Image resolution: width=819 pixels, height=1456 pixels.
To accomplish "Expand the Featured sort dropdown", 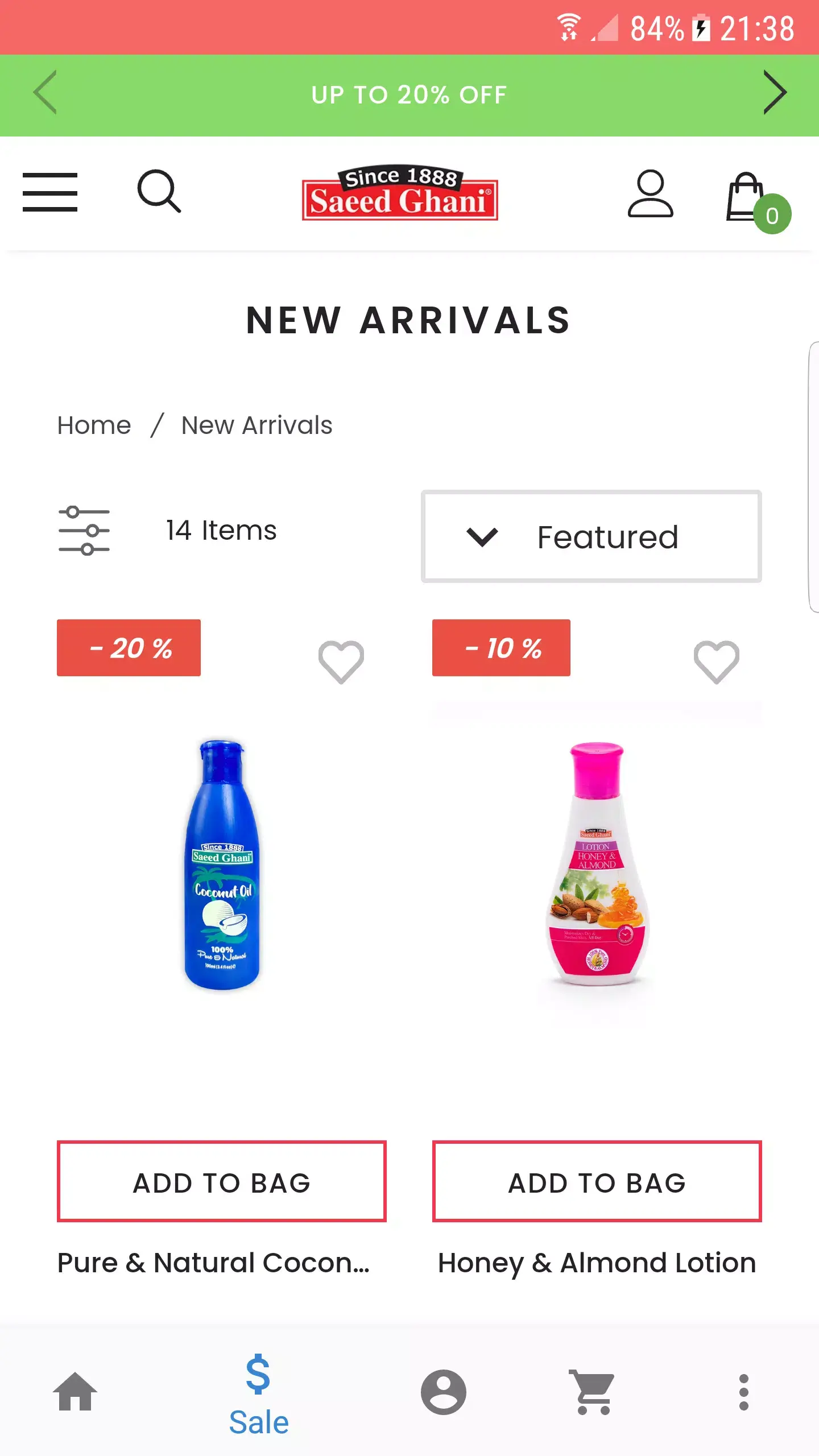I will [x=591, y=536].
